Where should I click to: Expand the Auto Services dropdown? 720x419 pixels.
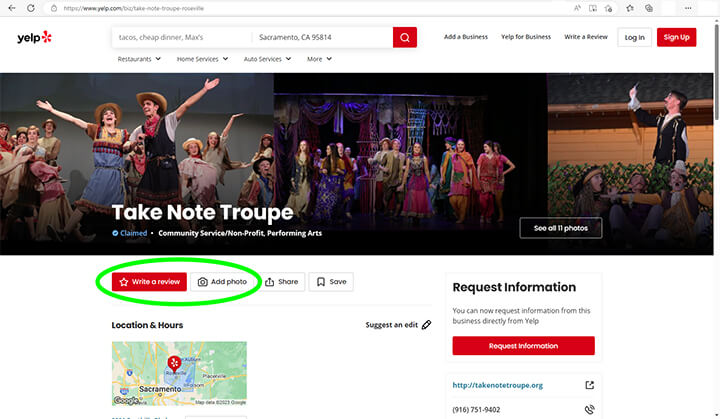coord(267,59)
